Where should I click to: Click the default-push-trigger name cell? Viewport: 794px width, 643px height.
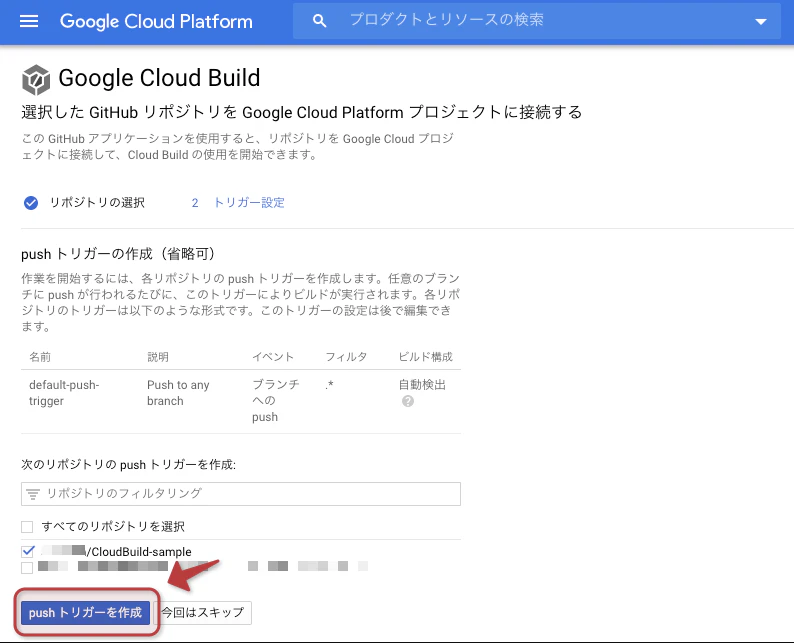click(x=64, y=393)
